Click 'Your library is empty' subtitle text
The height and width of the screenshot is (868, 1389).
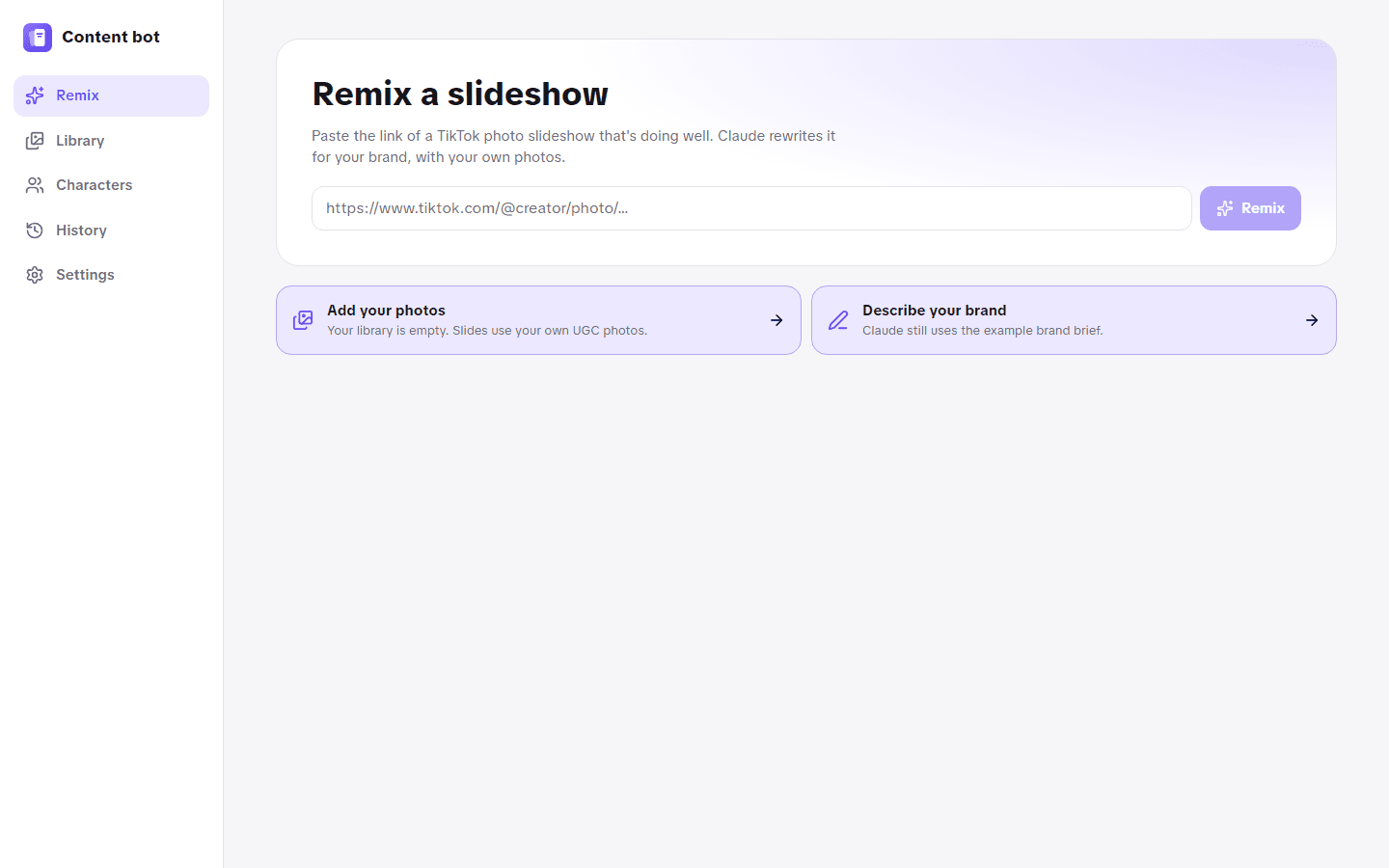(487, 331)
